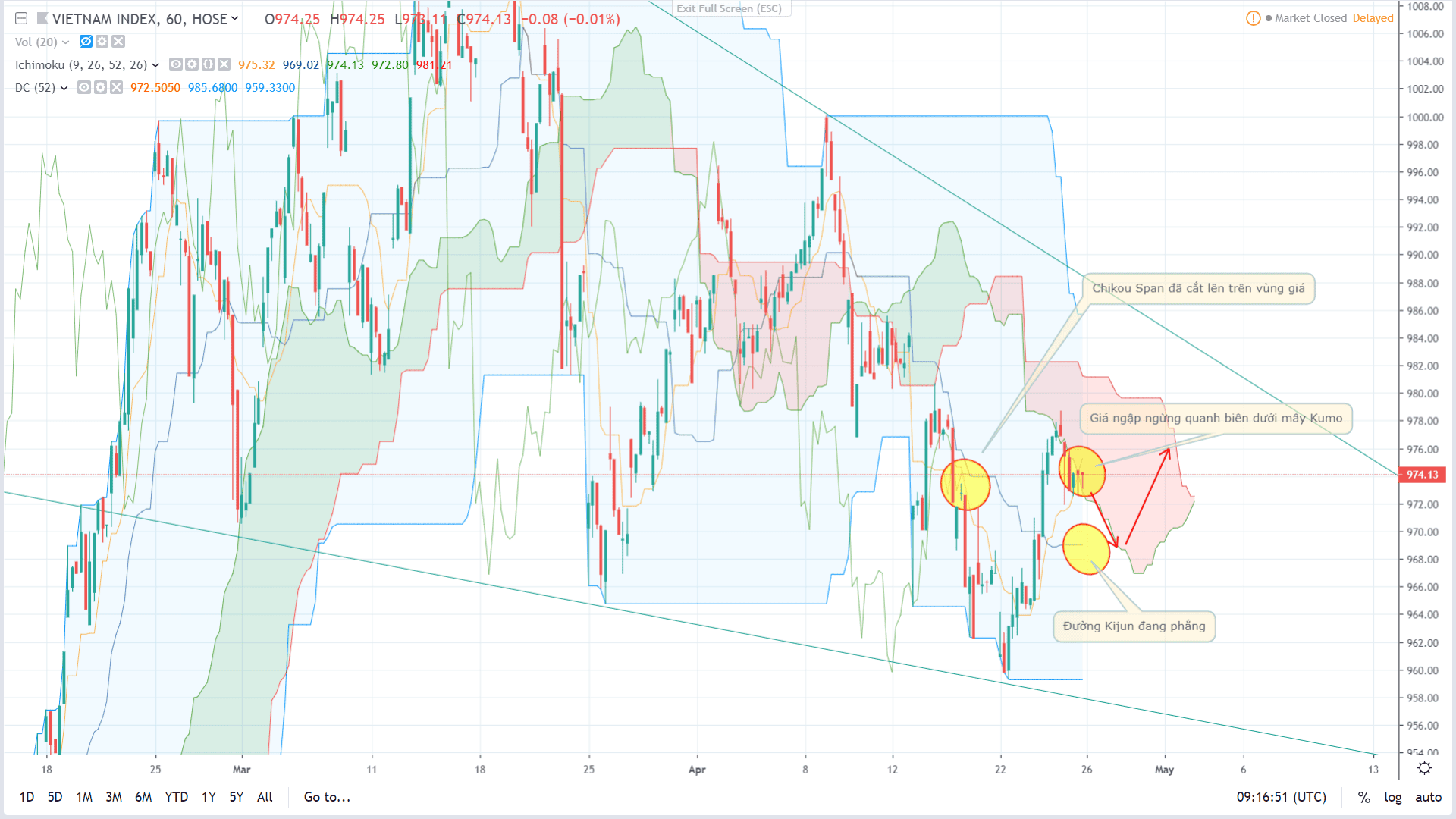Click Exit Full Screen (ESC) button
Viewport: 1456px width, 819px height.
pos(730,8)
